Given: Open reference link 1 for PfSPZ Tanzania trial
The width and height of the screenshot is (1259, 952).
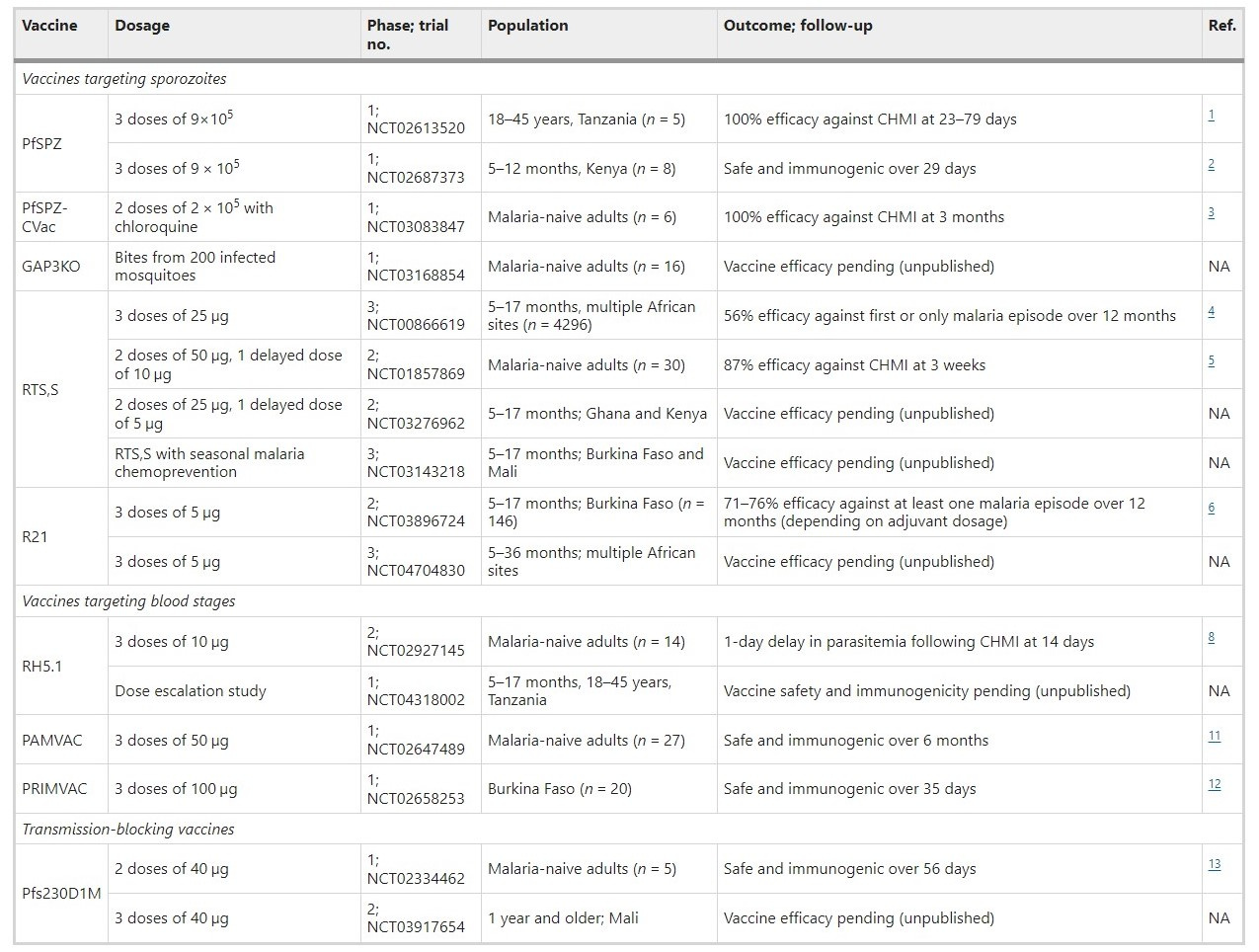Looking at the screenshot, I should coord(1212,115).
